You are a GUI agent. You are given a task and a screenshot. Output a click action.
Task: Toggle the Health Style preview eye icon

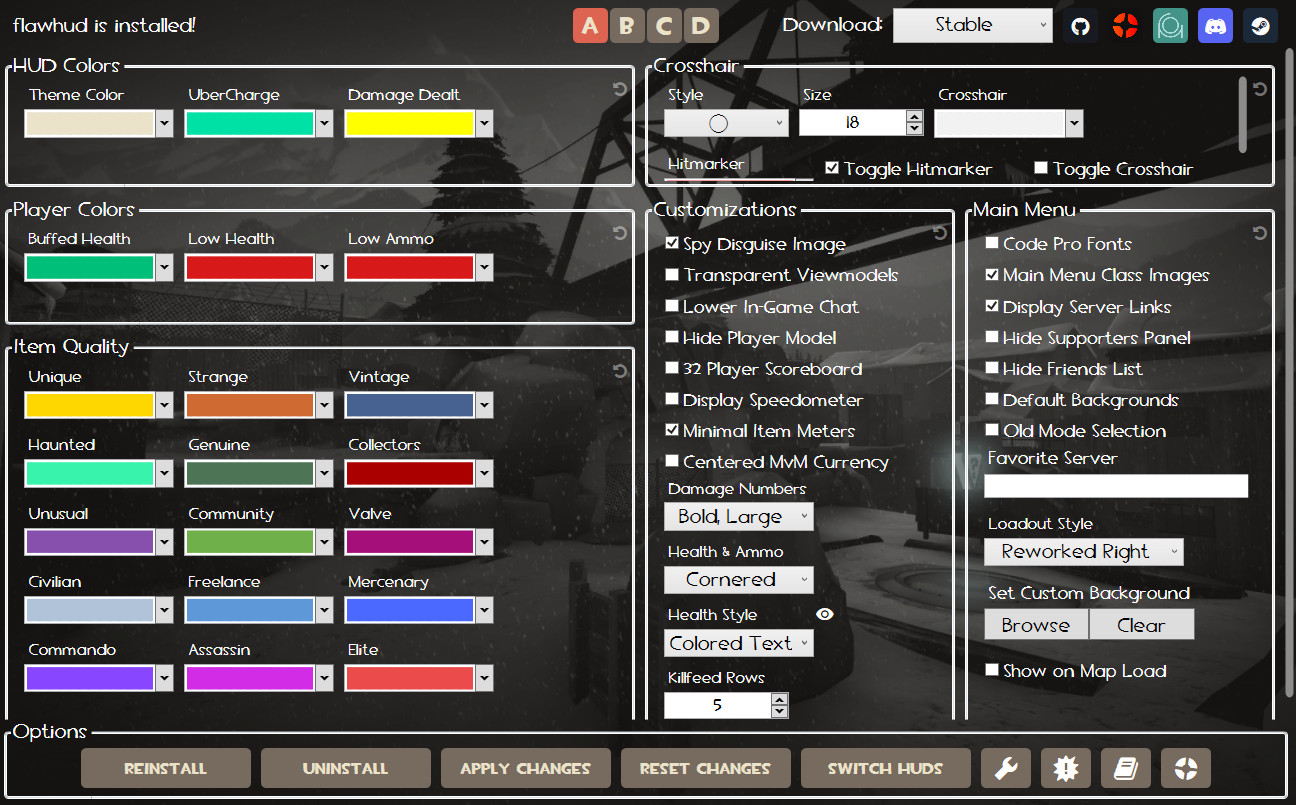pos(824,613)
